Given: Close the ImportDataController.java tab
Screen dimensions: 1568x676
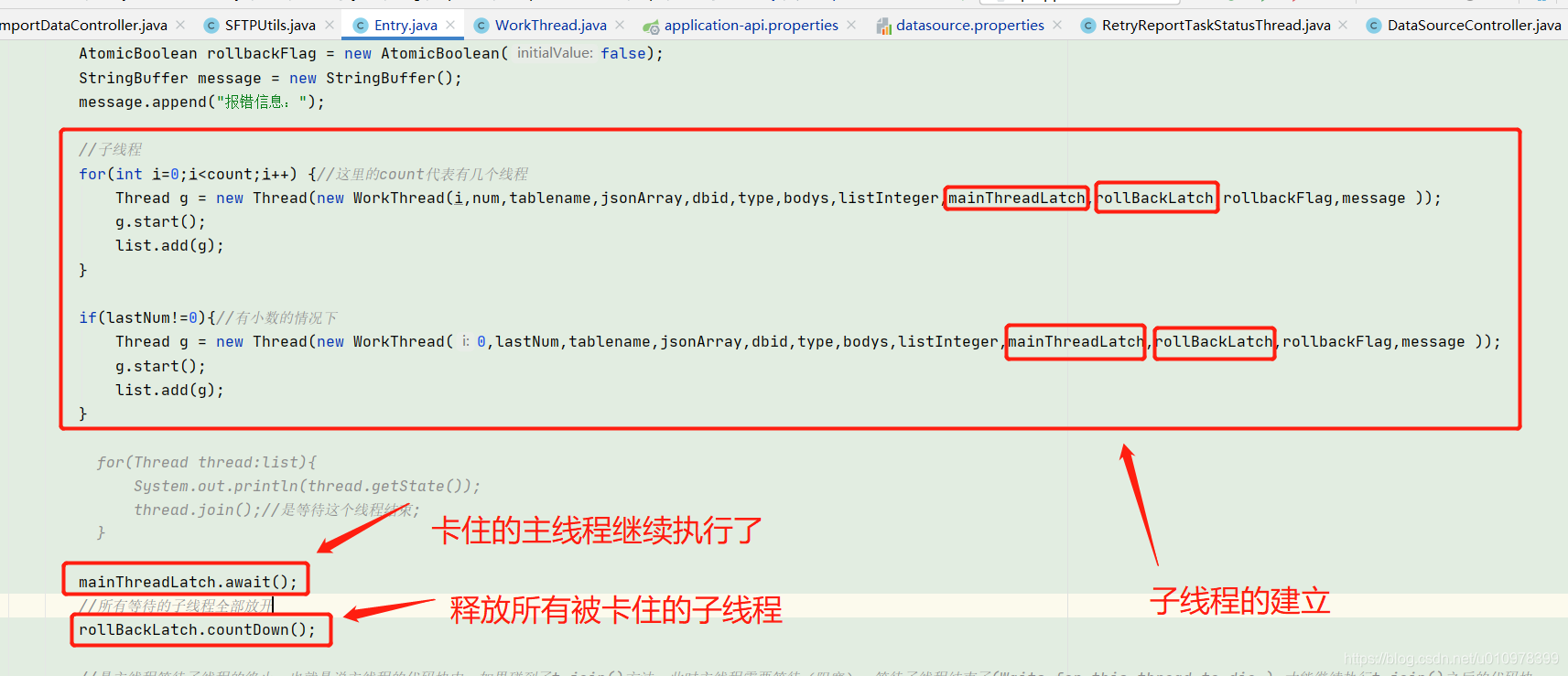Looking at the screenshot, I should [180, 26].
